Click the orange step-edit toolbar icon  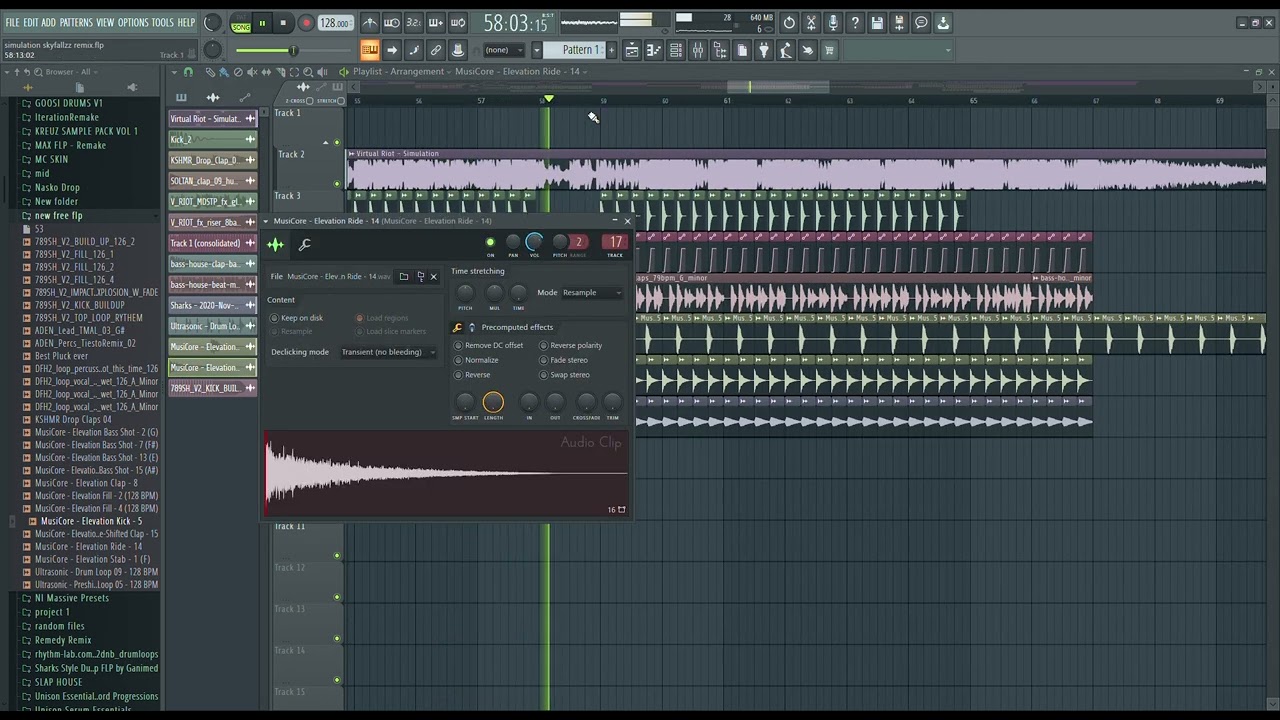[x=370, y=50]
